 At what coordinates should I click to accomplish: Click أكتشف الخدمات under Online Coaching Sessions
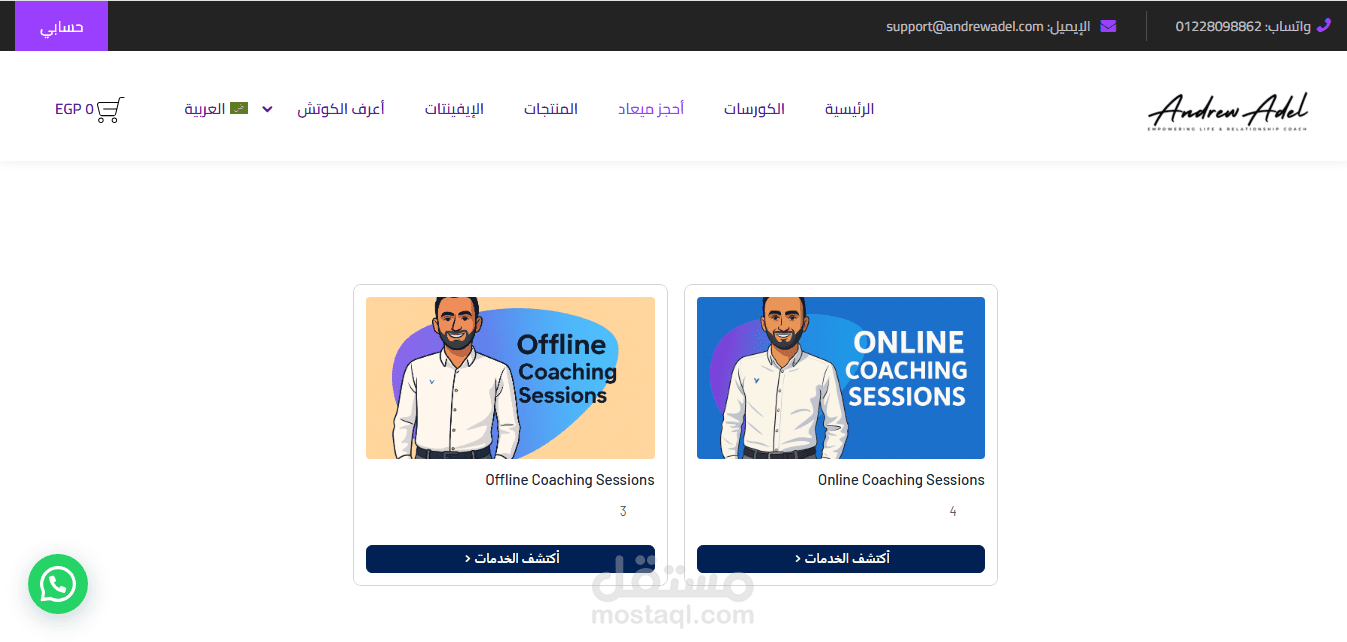point(841,559)
